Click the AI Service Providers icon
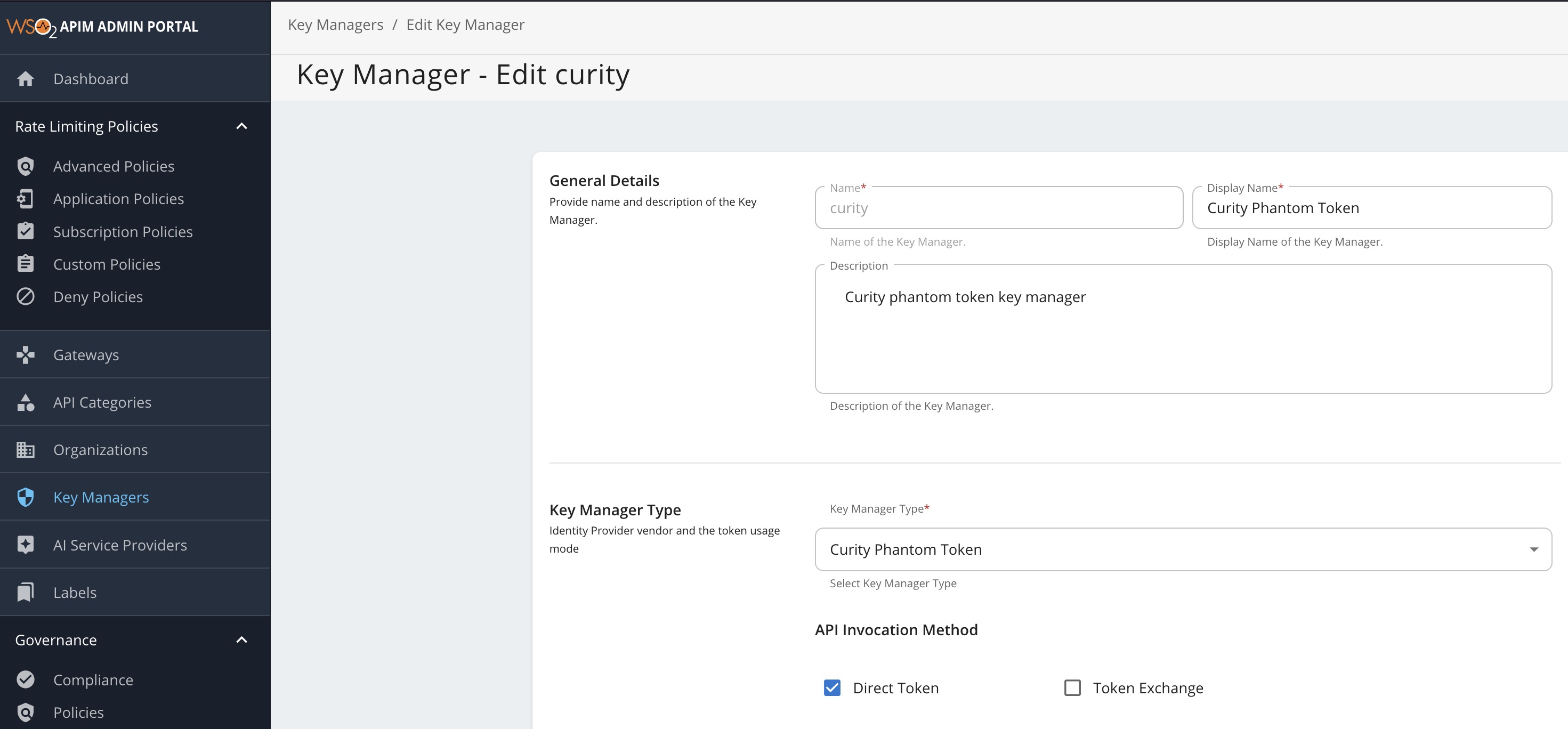The height and width of the screenshot is (729, 1568). (x=26, y=545)
